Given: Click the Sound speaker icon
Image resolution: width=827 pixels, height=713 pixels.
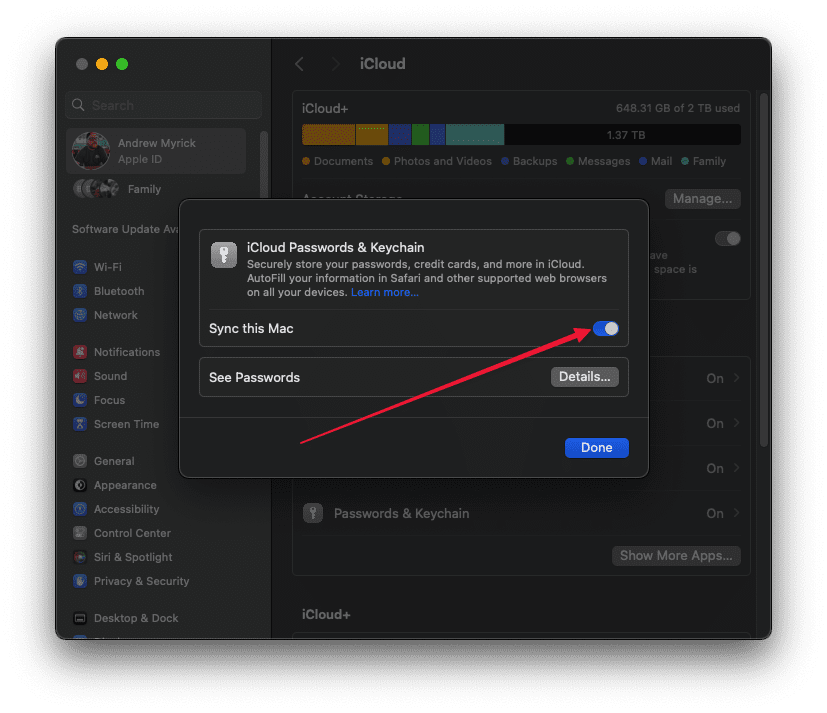Looking at the screenshot, I should coord(80,376).
